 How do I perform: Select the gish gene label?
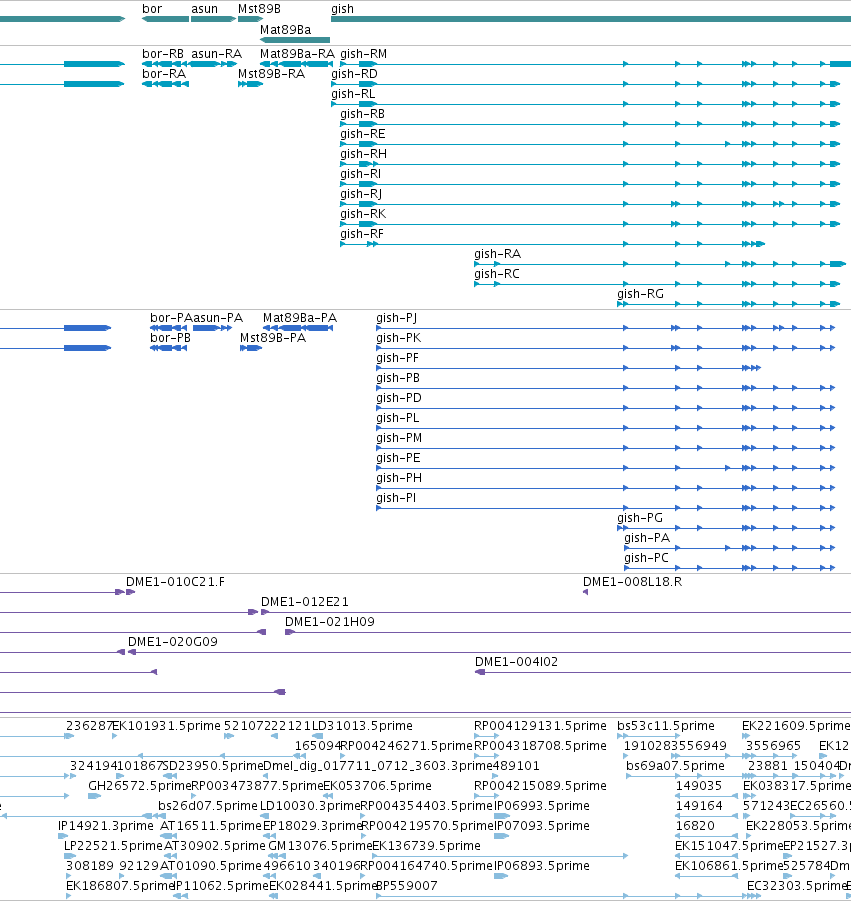click(x=342, y=9)
